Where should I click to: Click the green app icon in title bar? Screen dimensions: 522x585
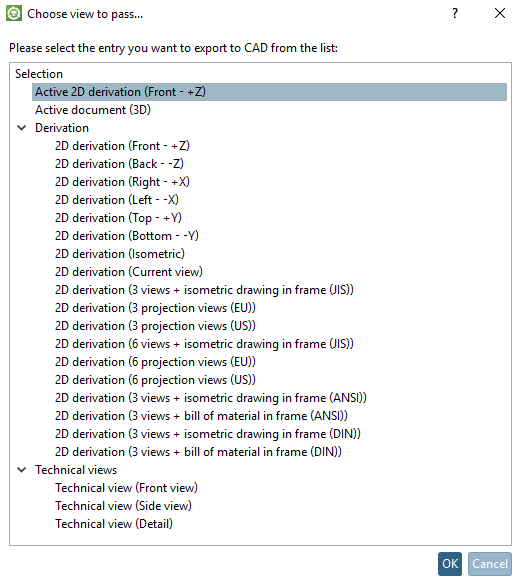[14, 13]
